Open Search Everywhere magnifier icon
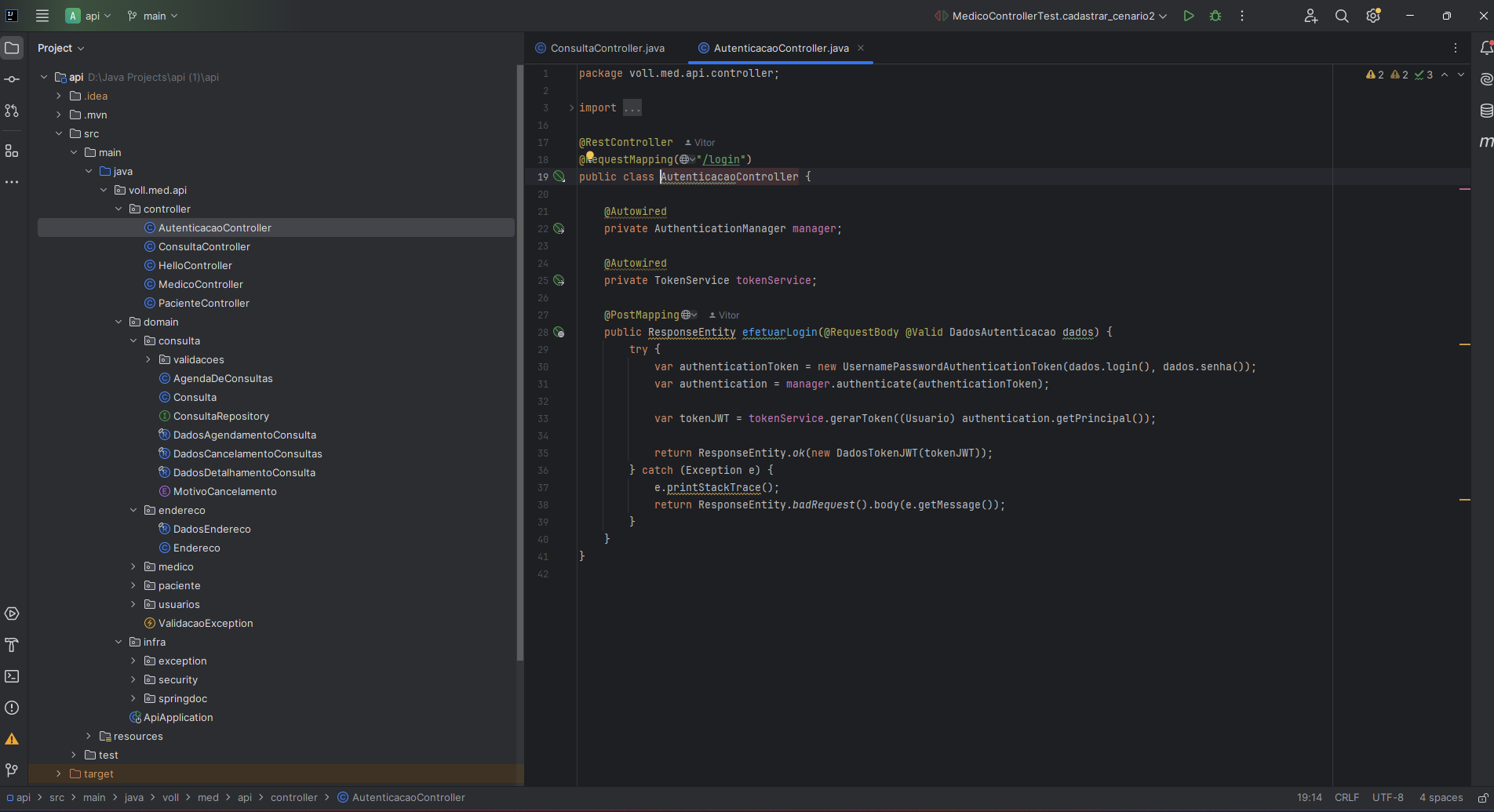 pos(1342,16)
